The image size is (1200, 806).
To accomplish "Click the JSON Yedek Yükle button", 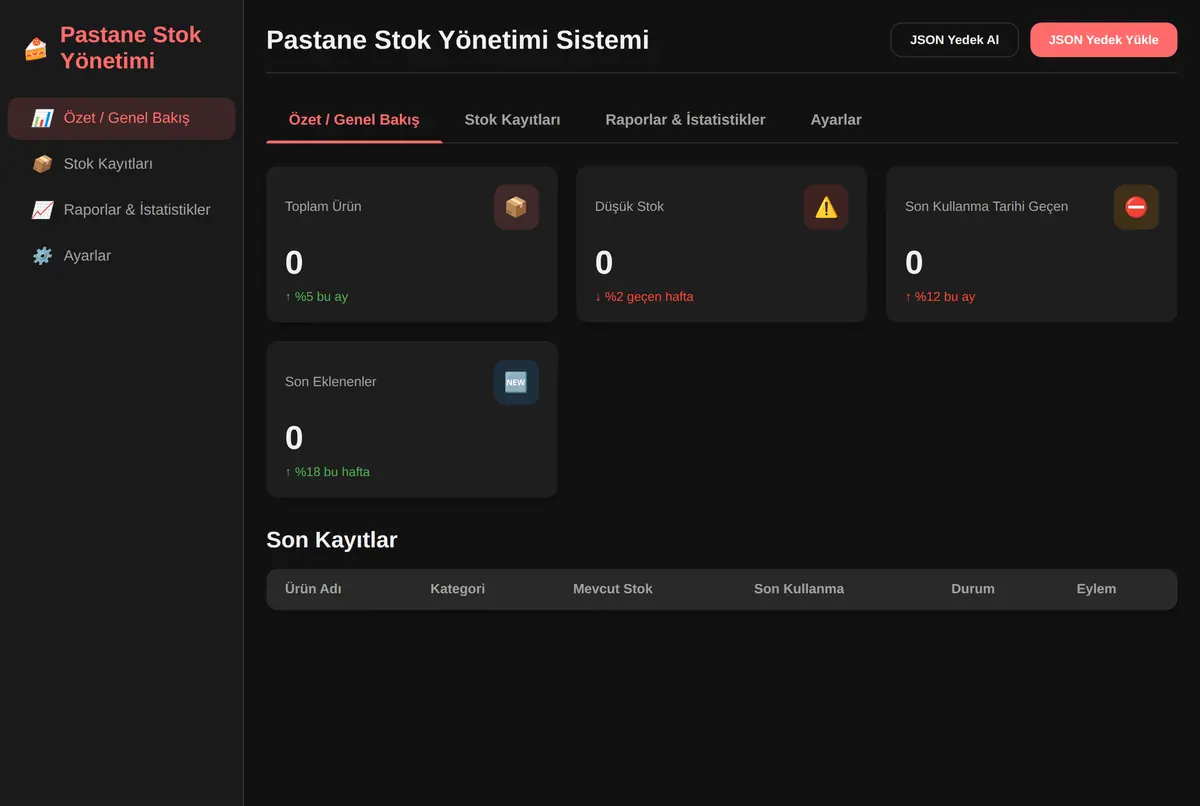I will tap(1103, 40).
